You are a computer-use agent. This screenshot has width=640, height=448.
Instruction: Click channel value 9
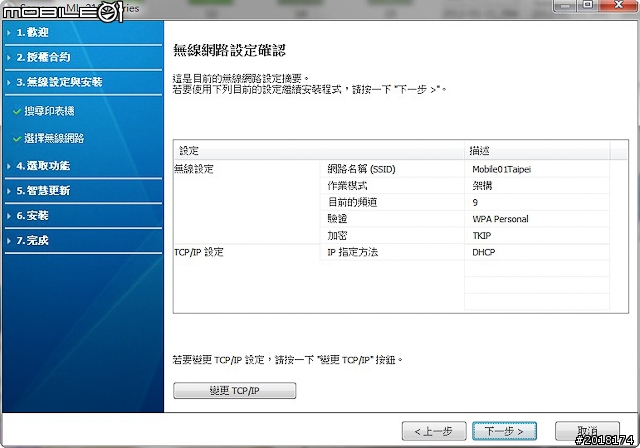(x=475, y=202)
